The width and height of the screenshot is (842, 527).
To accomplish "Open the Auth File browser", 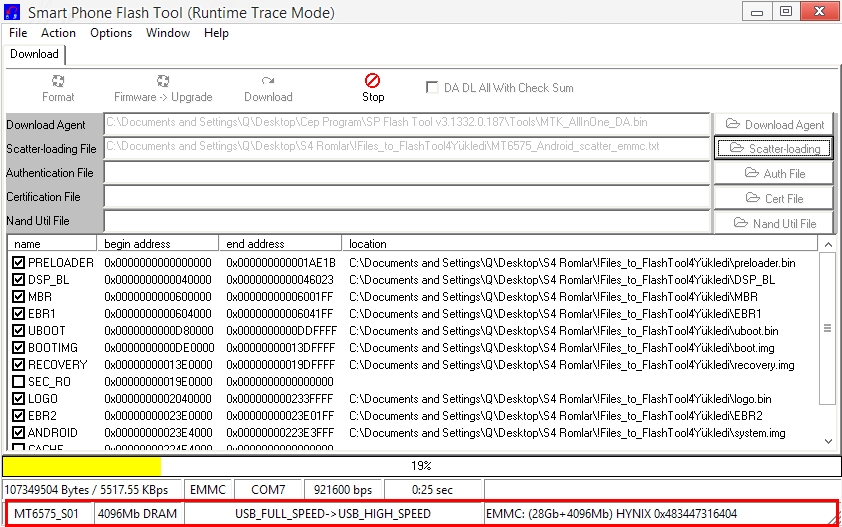I will coord(773,173).
